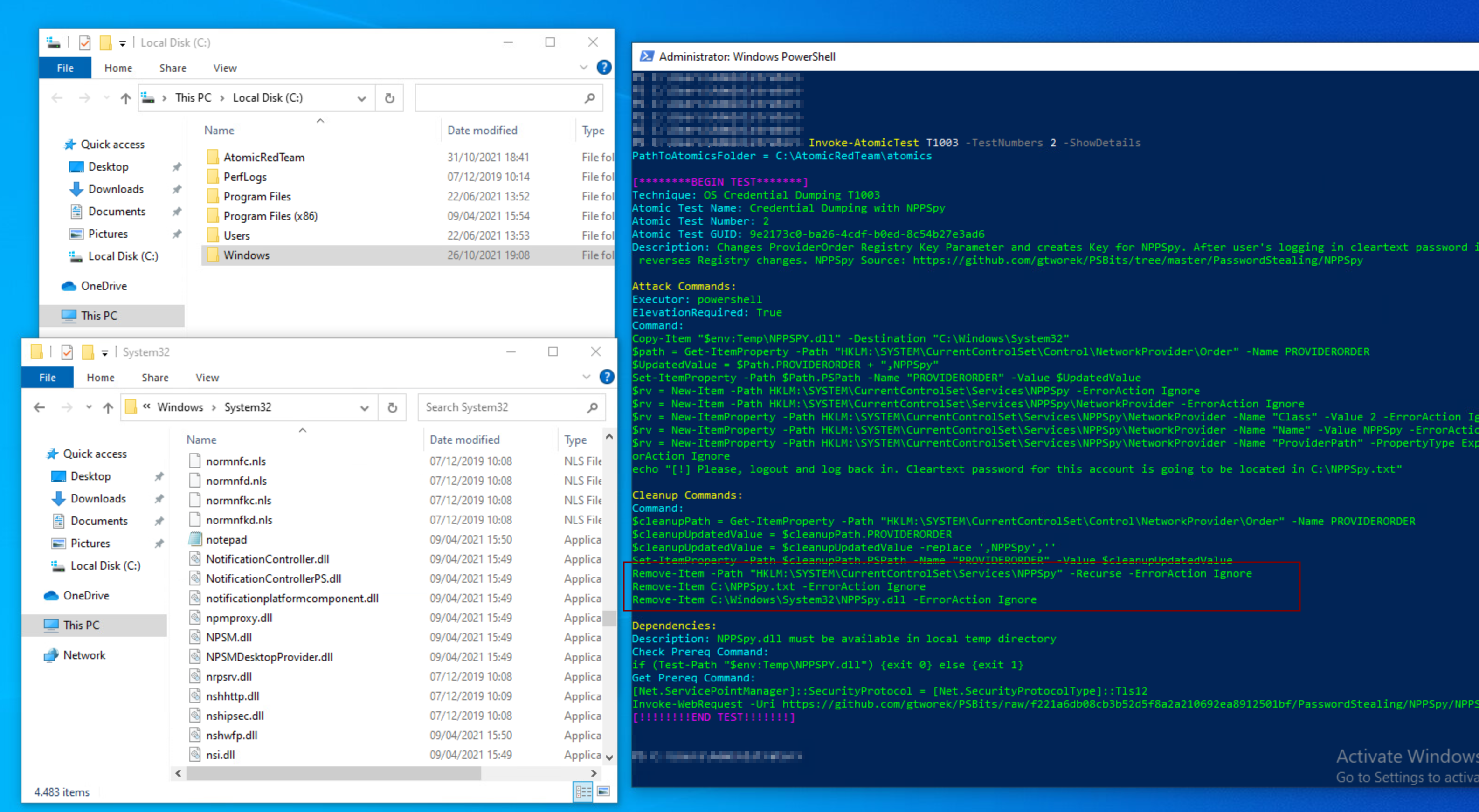This screenshot has height=812, width=1479.
Task: Click search magnifier in Local Disk window
Action: (x=589, y=98)
